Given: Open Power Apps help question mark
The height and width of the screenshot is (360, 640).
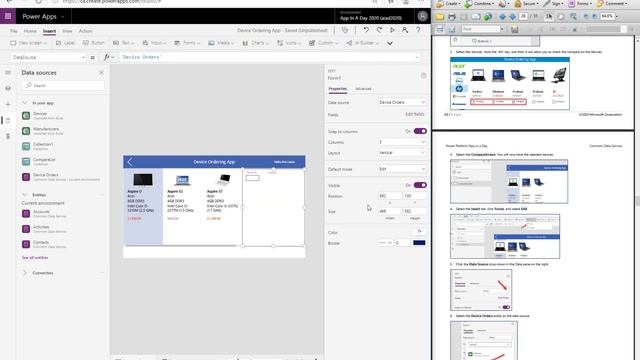Looking at the screenshot, I should [418, 30].
